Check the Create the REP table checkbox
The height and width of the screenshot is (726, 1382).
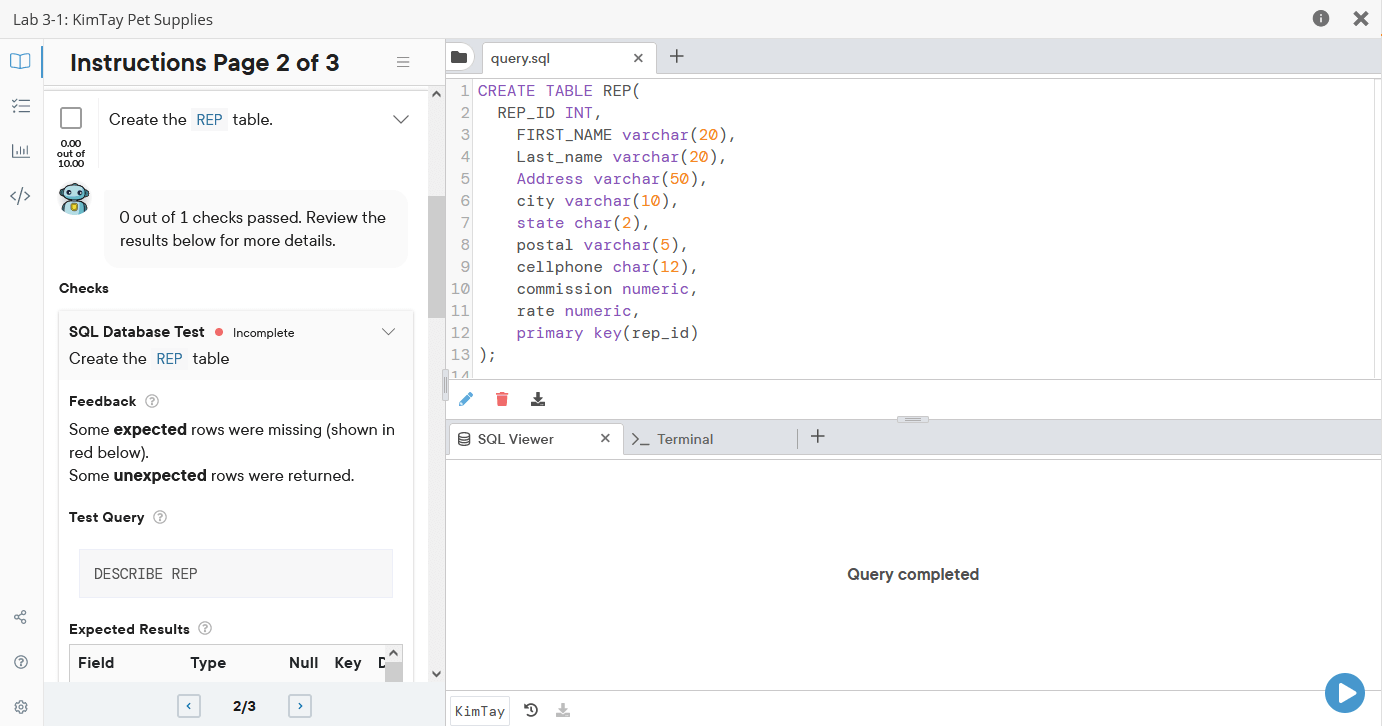(x=71, y=119)
